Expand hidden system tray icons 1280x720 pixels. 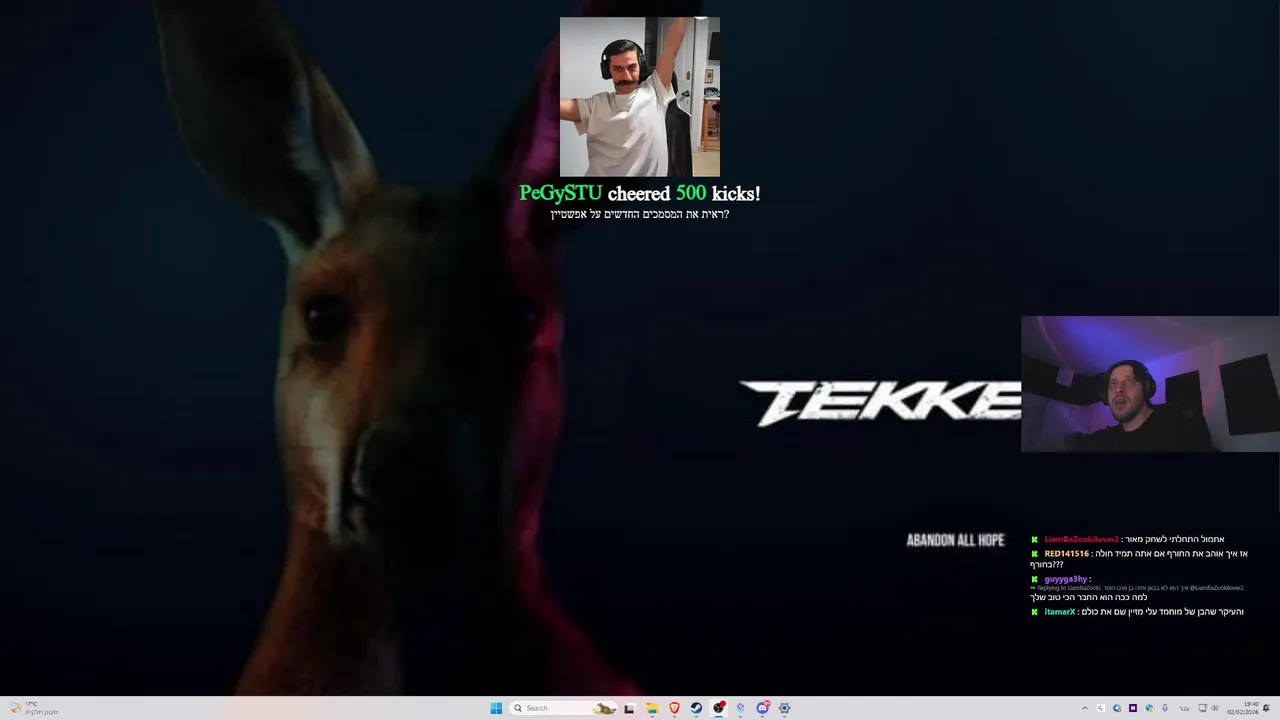pyautogui.click(x=1085, y=708)
